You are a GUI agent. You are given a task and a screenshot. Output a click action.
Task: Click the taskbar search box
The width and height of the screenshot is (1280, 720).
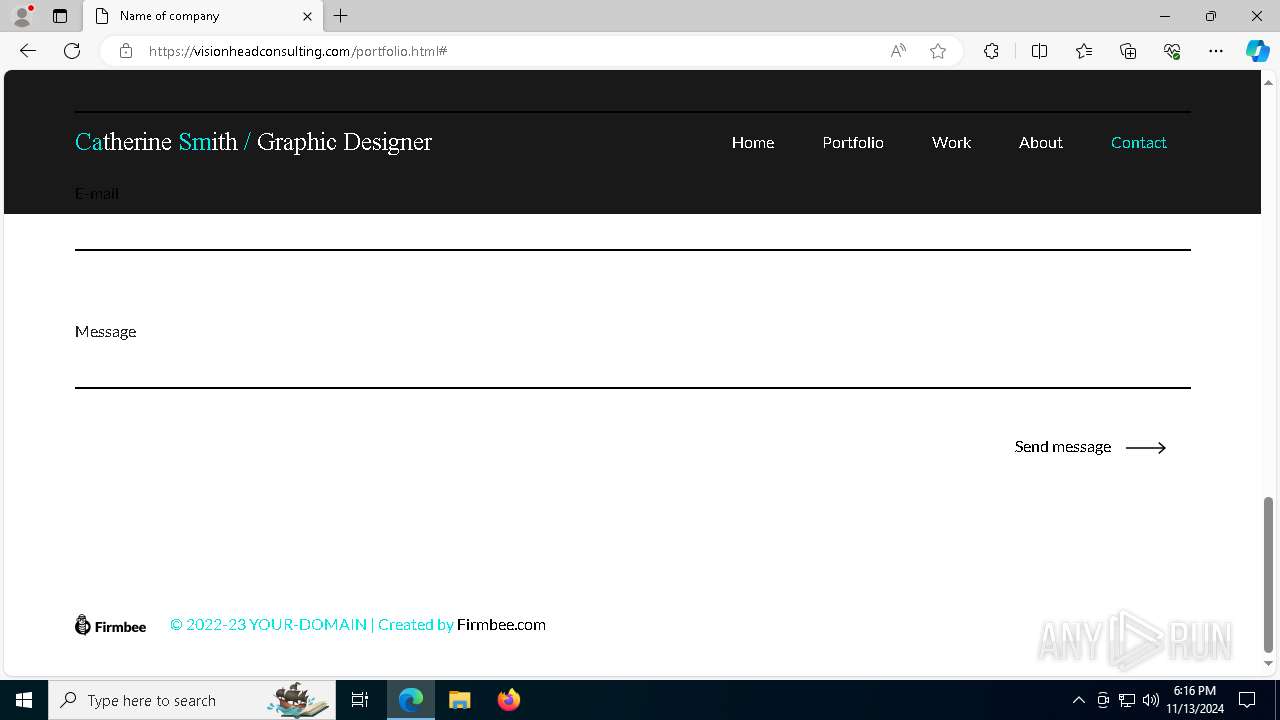(192, 700)
